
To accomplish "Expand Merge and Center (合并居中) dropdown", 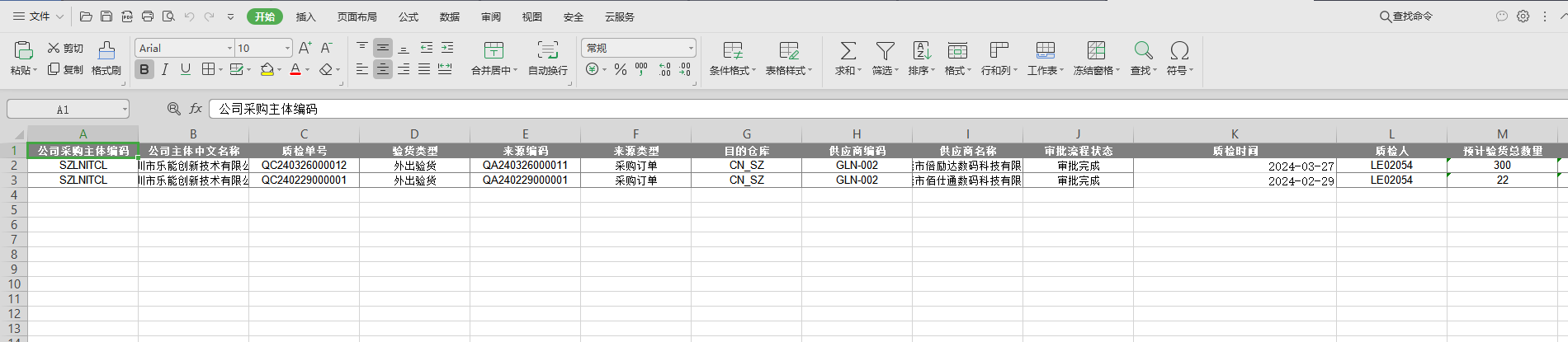I will 515,71.
